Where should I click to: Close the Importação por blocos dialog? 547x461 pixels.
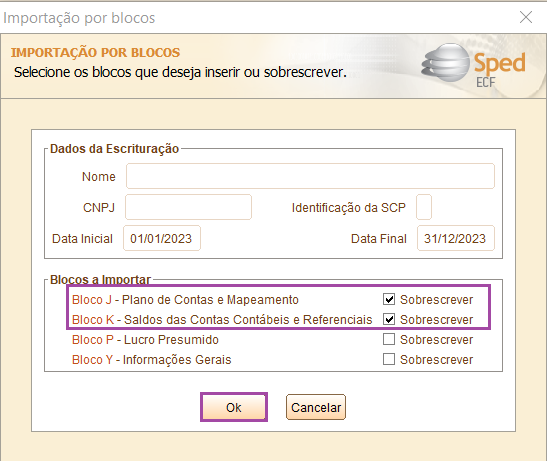(x=526, y=17)
